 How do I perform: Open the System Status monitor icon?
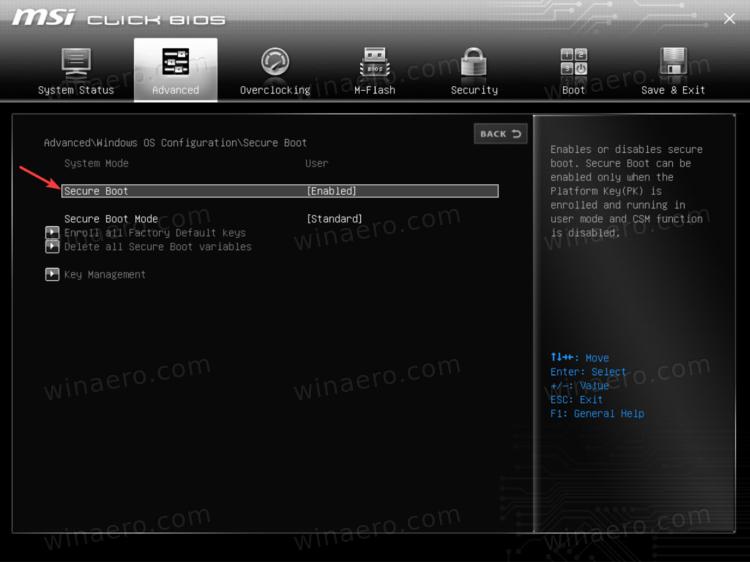[76, 63]
